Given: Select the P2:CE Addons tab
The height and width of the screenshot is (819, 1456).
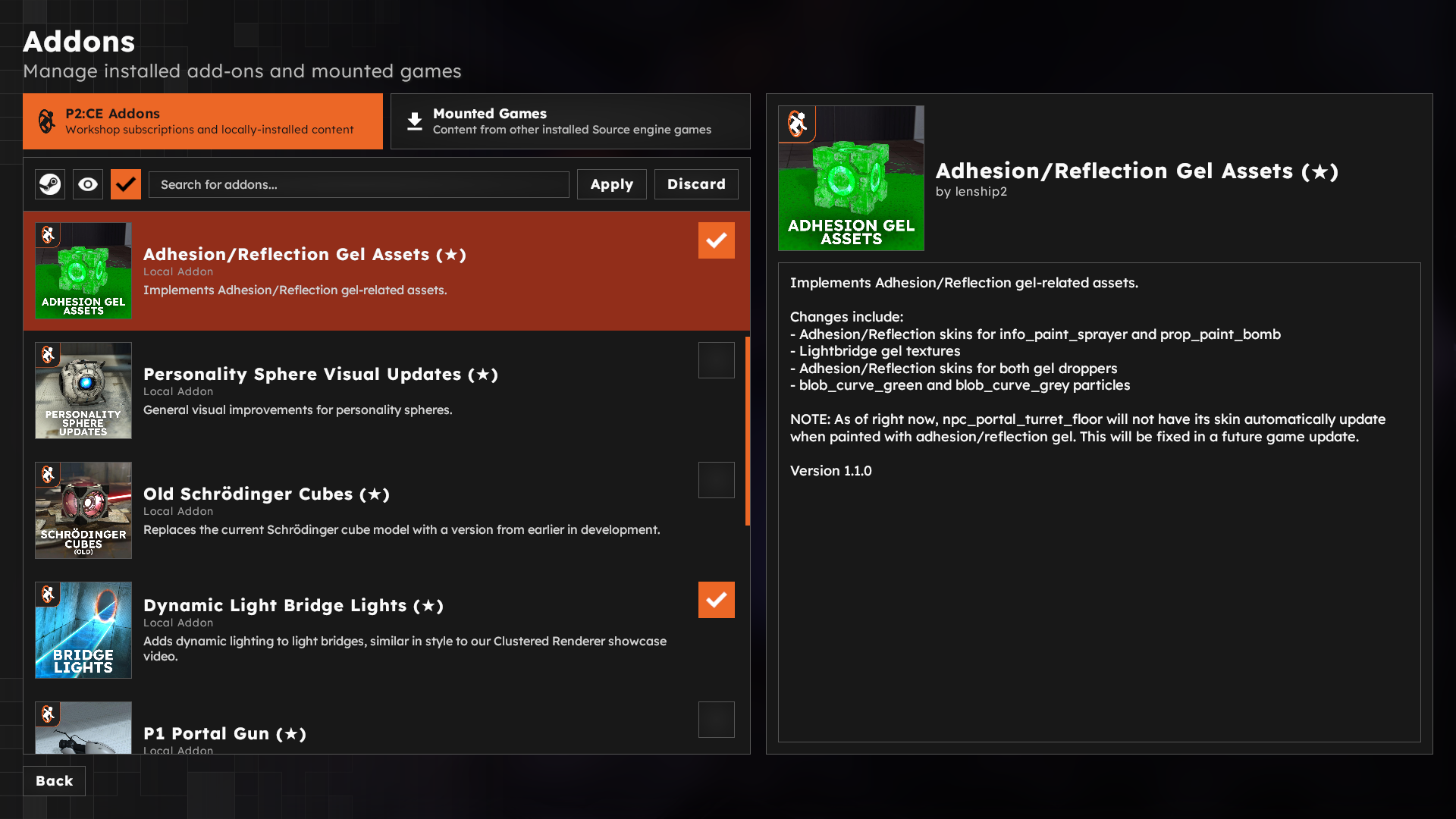Looking at the screenshot, I should click(x=202, y=121).
